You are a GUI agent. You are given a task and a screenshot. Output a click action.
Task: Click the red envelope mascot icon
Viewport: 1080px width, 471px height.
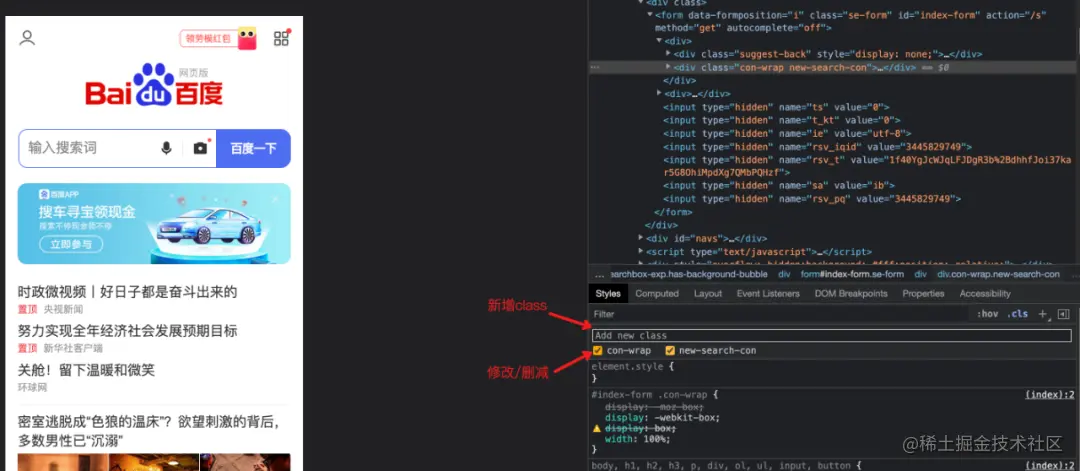click(247, 38)
